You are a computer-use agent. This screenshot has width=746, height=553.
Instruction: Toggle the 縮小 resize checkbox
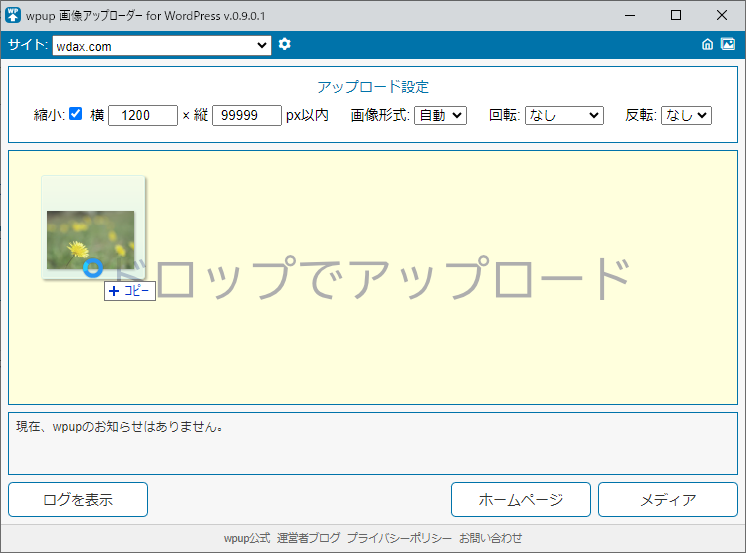[75, 114]
